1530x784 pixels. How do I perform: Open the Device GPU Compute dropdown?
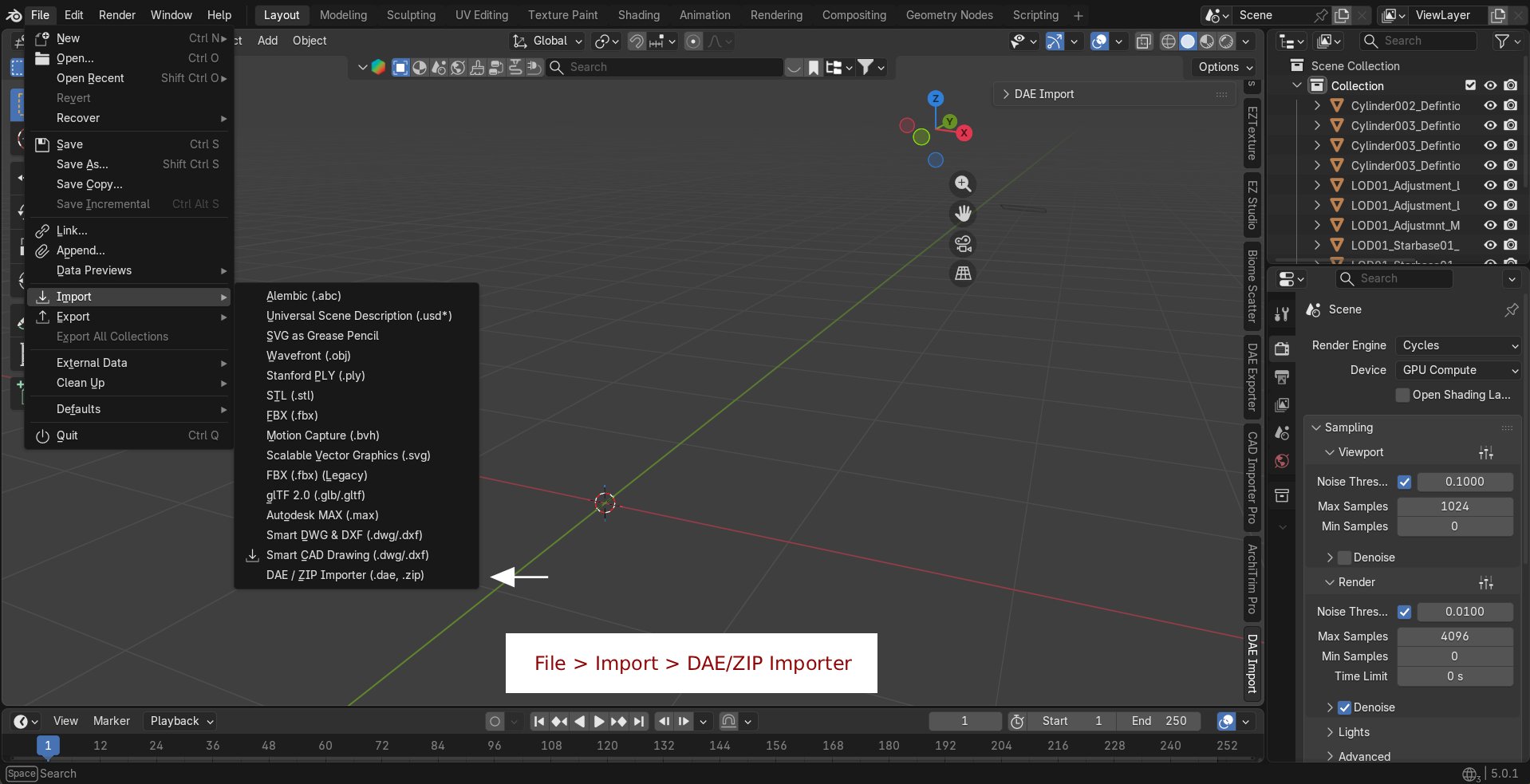[1458, 370]
